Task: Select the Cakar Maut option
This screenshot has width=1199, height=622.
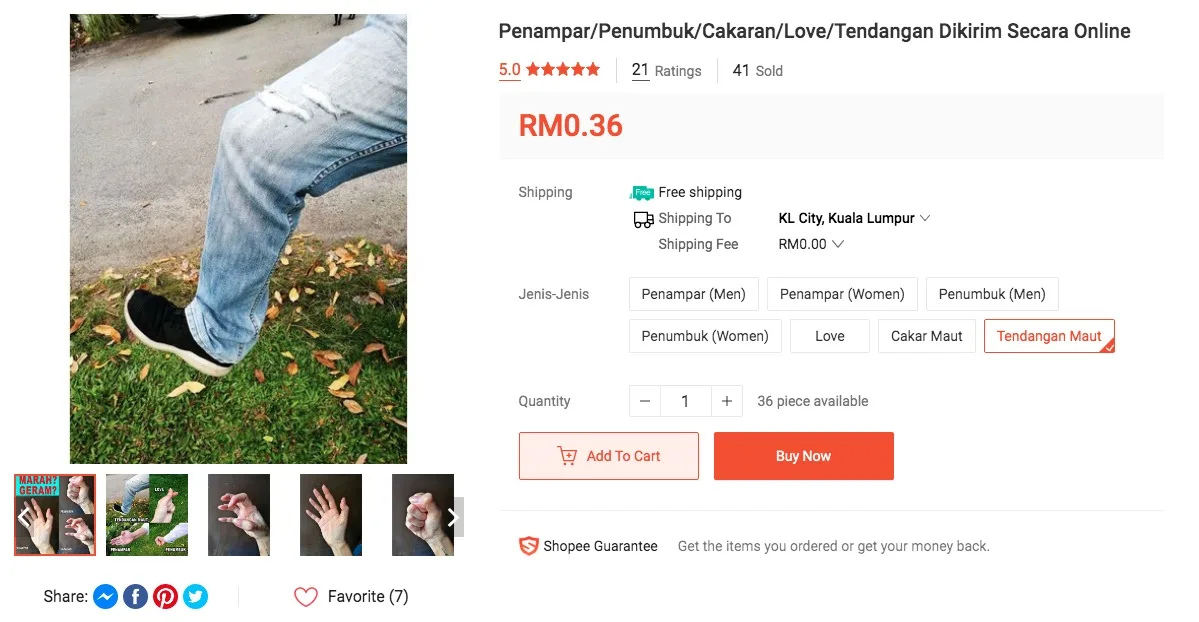Action: [x=926, y=336]
